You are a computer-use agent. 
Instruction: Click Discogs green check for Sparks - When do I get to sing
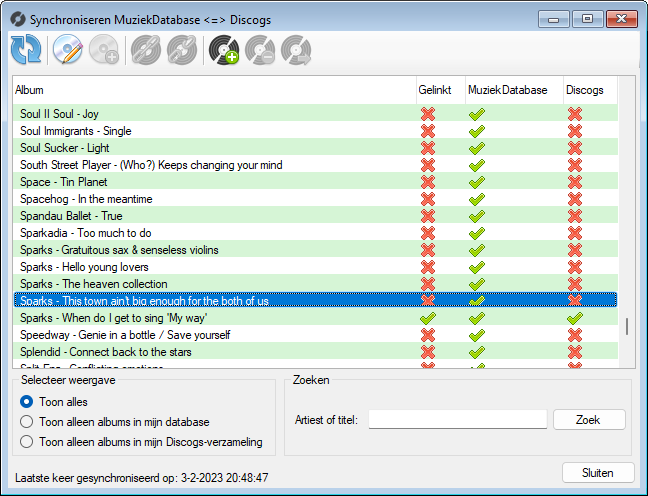575,318
